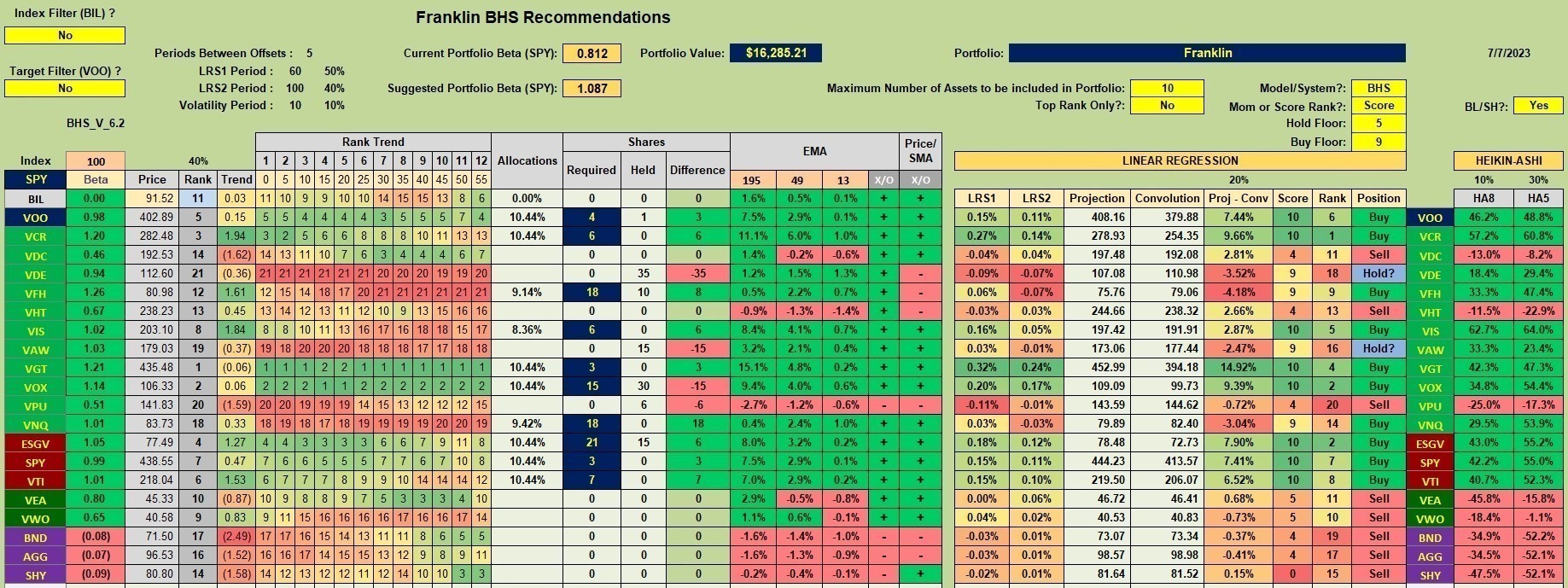Select the VIS HA8 value 62.7%

[1483, 330]
